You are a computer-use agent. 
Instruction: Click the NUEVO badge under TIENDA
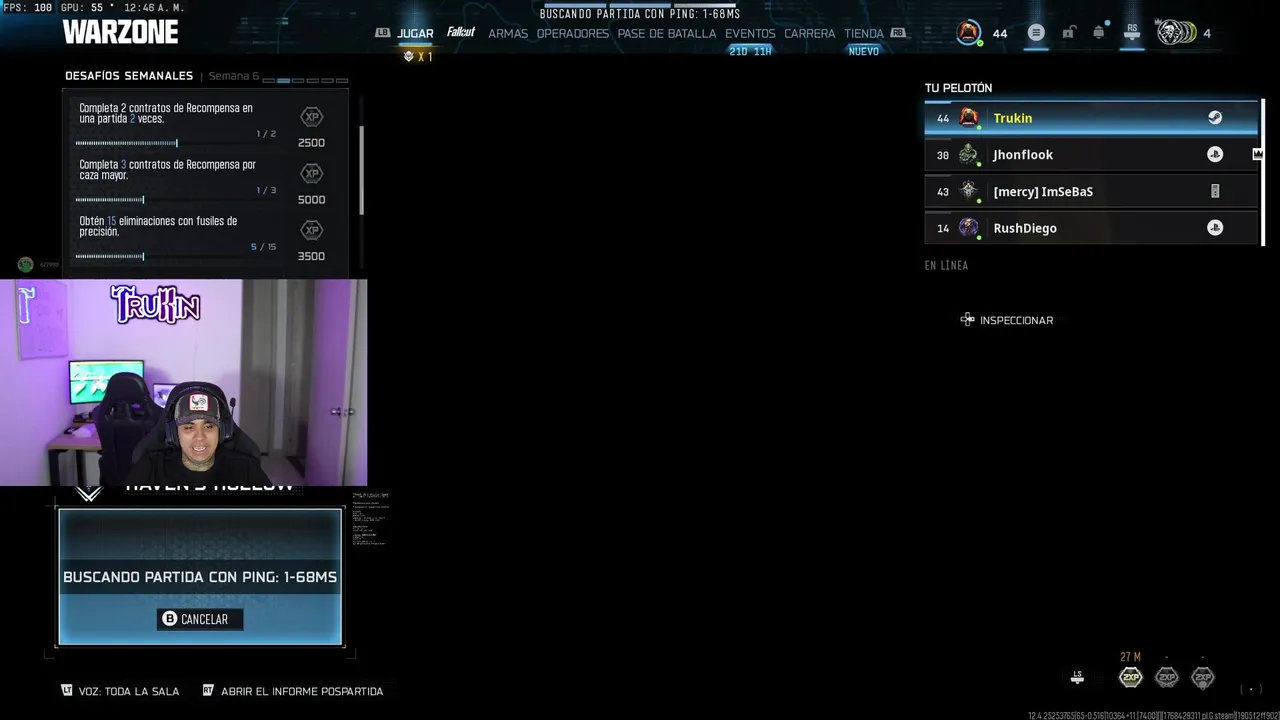click(864, 51)
